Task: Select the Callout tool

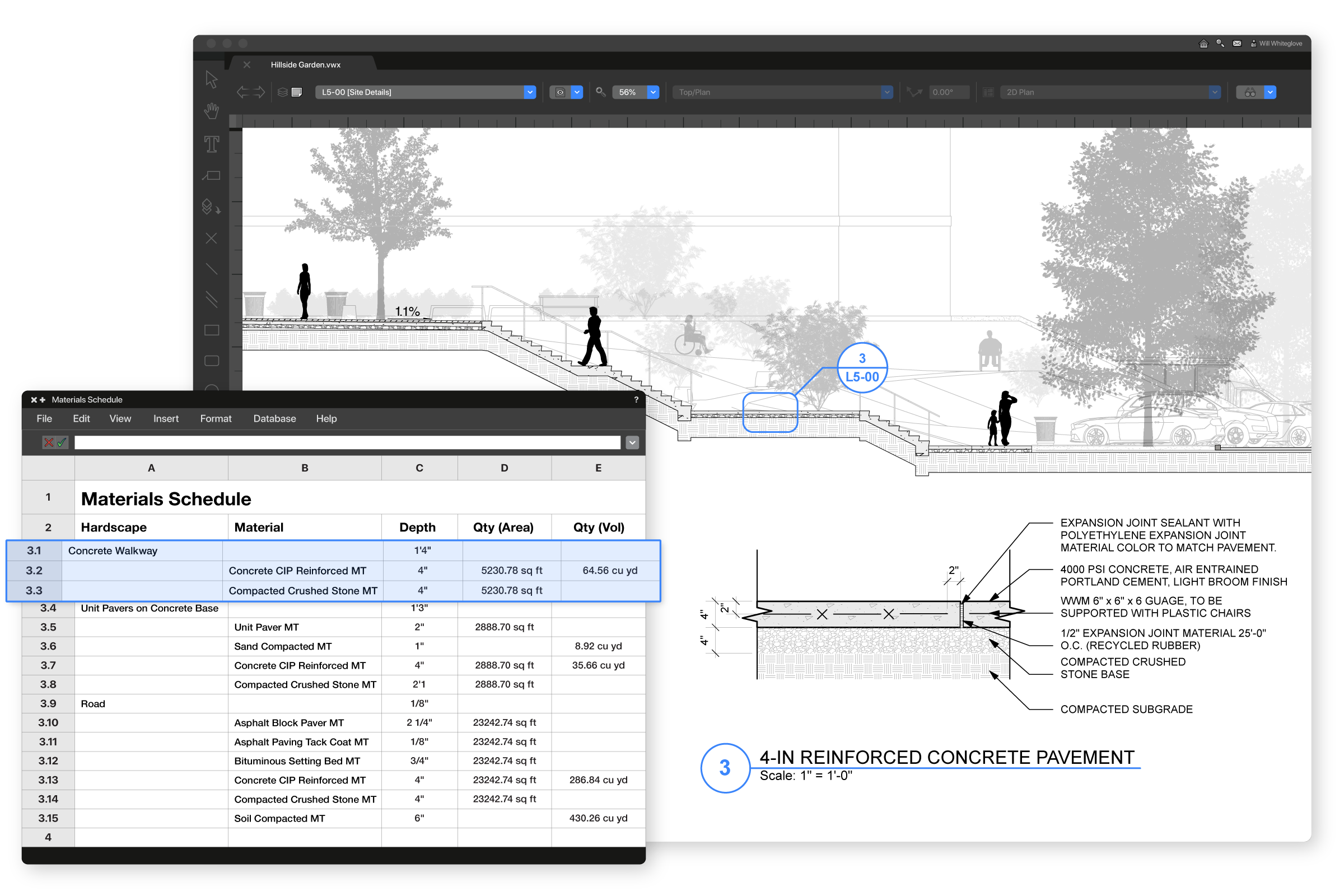Action: click(212, 175)
